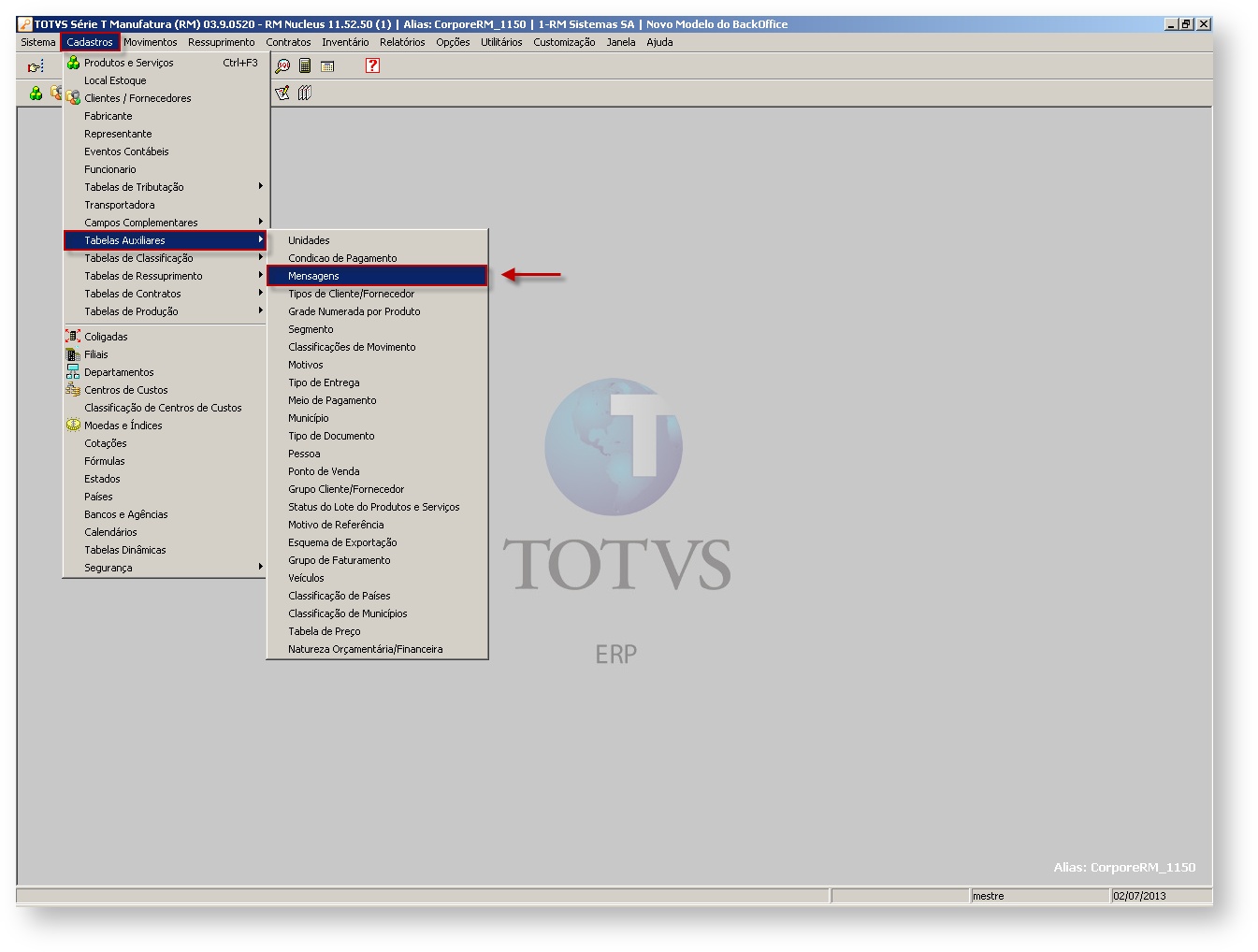Expand the Tabelas de Classificação submenu
1258x952 pixels.
click(166, 258)
